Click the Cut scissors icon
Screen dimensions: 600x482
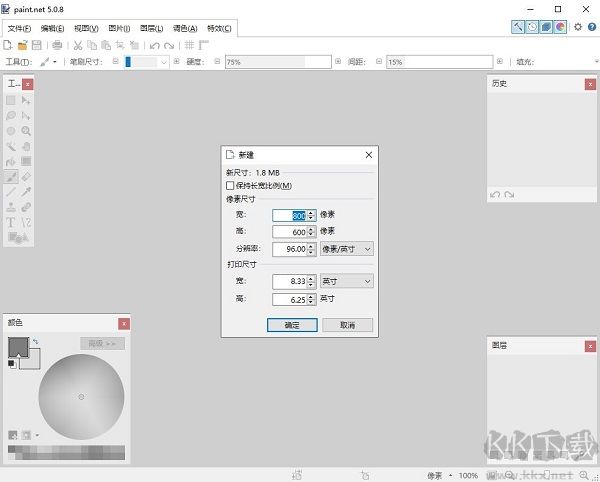(78, 45)
